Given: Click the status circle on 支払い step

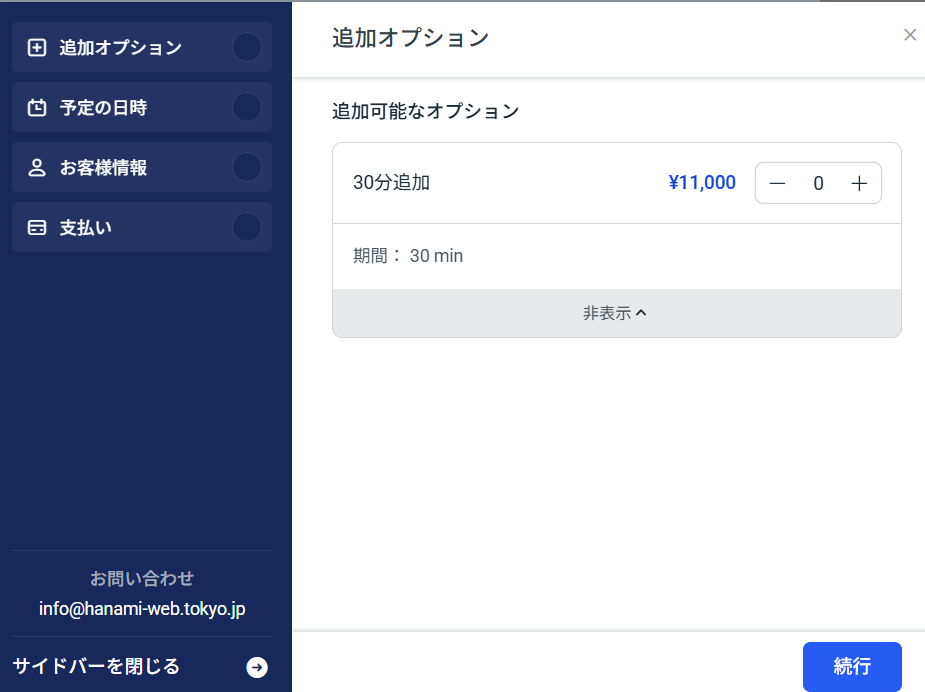Looking at the screenshot, I should 246,227.
